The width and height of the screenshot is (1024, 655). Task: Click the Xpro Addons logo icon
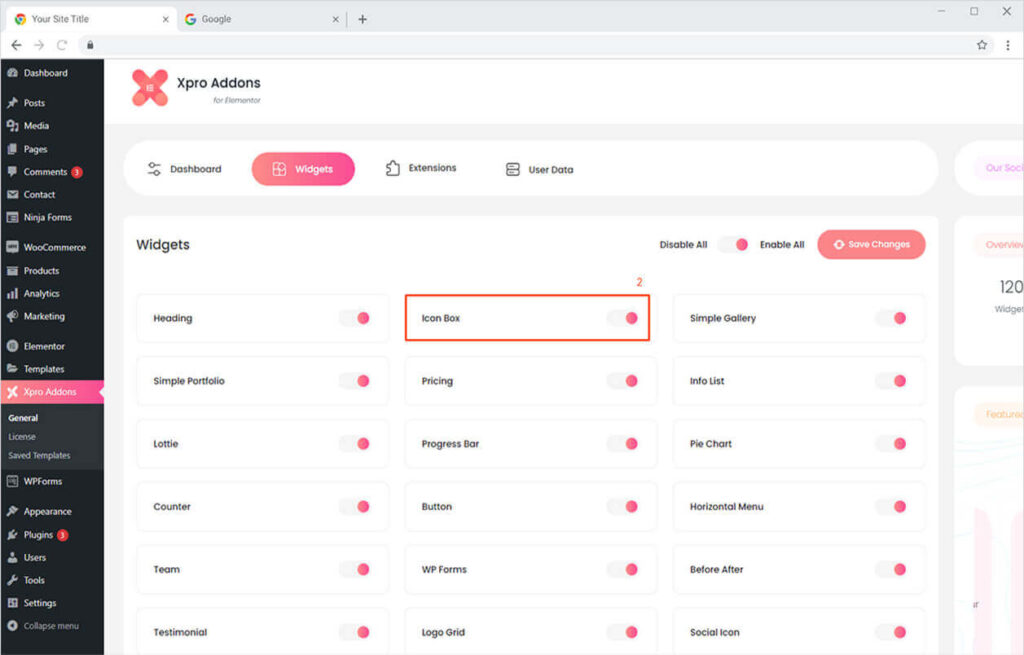point(150,88)
